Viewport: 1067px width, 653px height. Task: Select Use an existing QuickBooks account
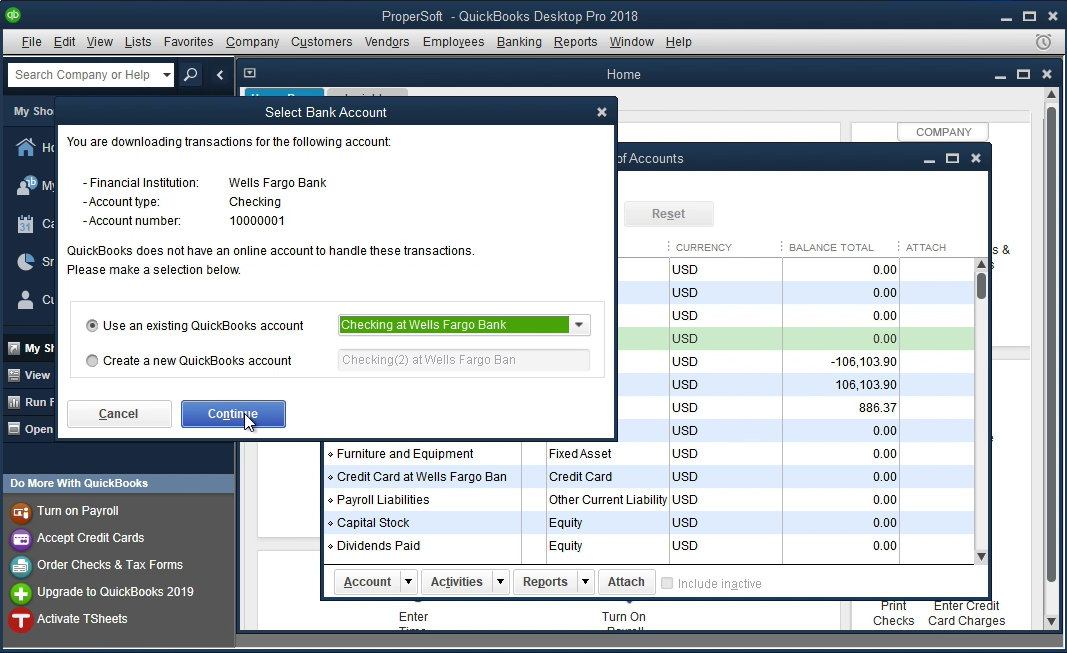[x=92, y=326]
